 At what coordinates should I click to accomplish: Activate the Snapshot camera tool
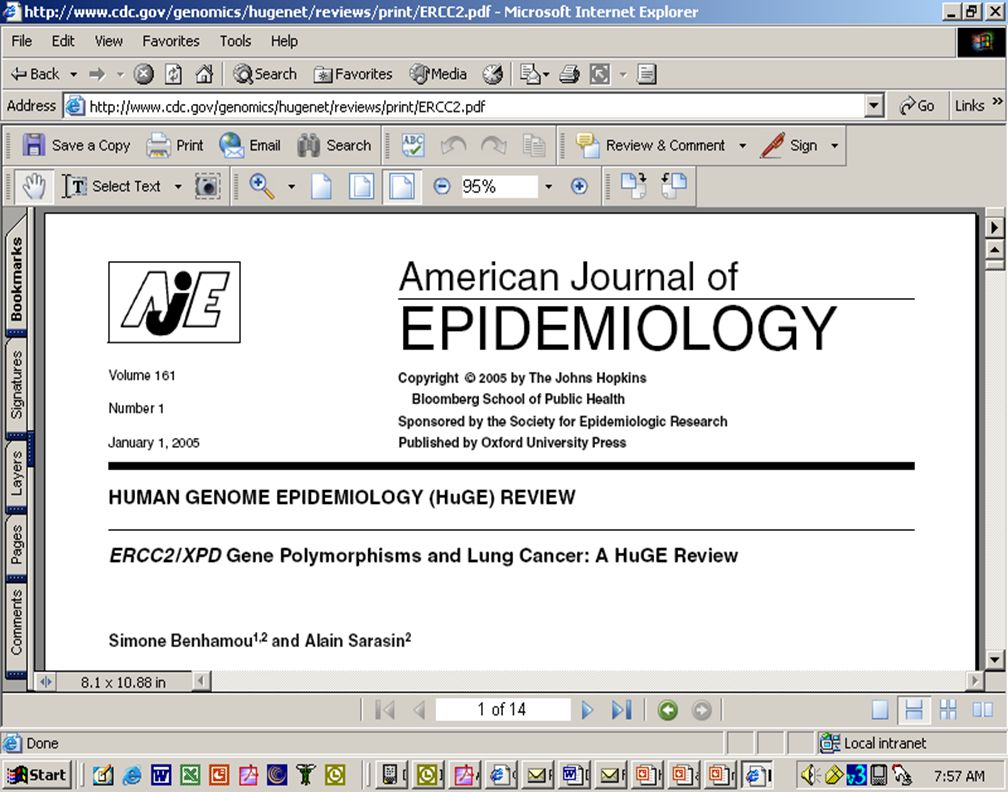[x=208, y=186]
